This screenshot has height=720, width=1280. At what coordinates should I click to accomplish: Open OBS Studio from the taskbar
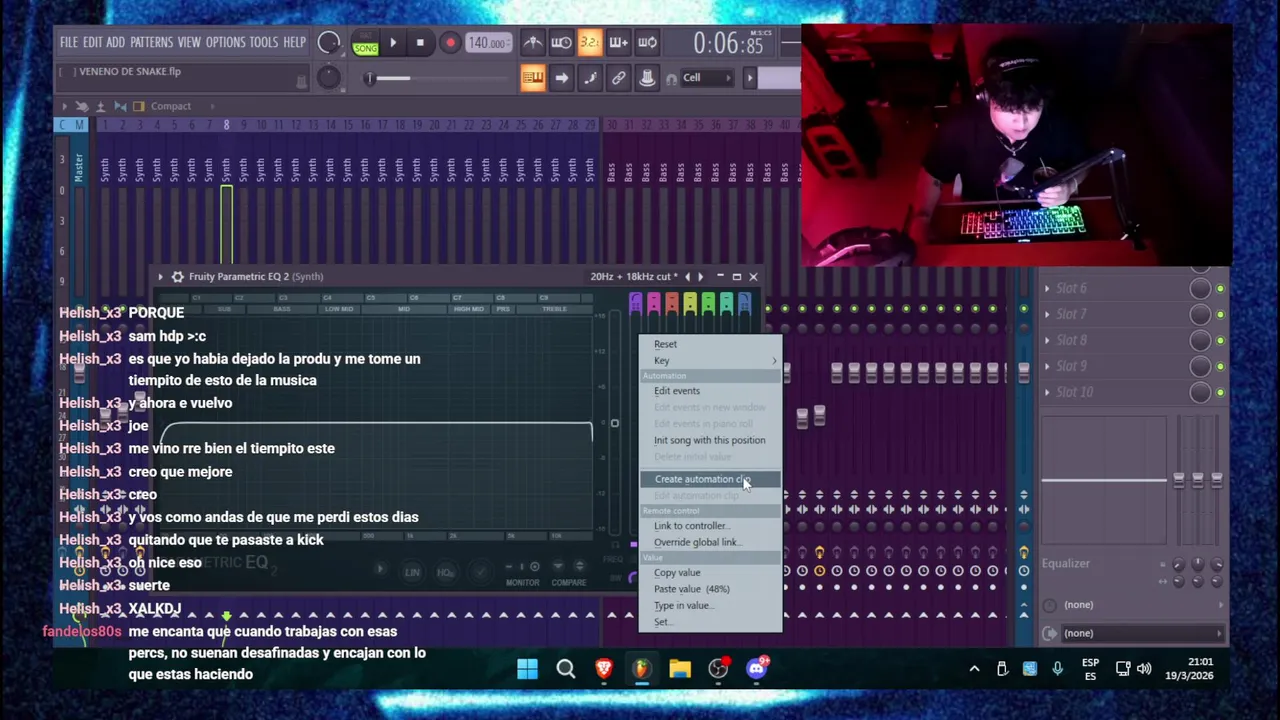pyautogui.click(x=719, y=669)
